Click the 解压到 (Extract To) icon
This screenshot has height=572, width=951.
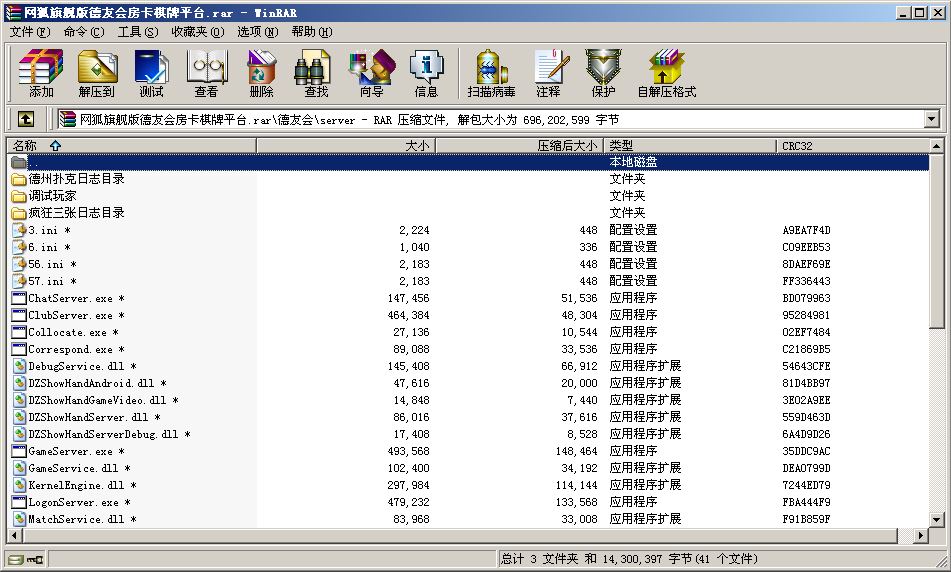point(96,73)
